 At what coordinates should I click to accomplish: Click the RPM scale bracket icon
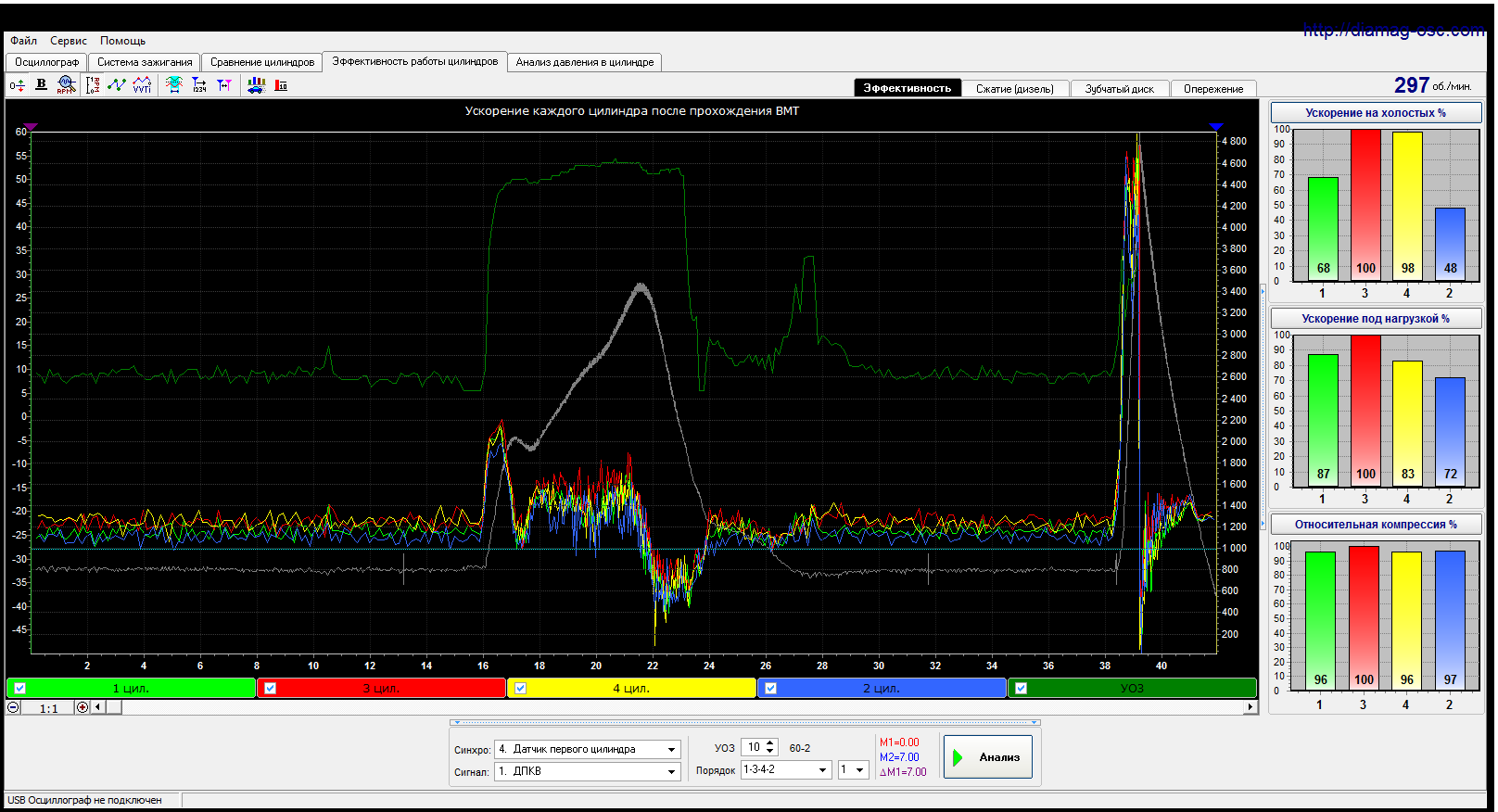coord(92,85)
